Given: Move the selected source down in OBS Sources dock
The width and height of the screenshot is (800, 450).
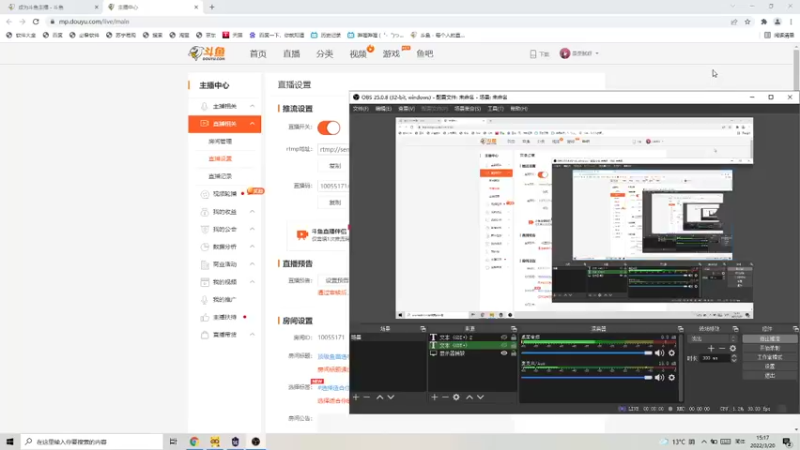Looking at the screenshot, I should [x=481, y=397].
